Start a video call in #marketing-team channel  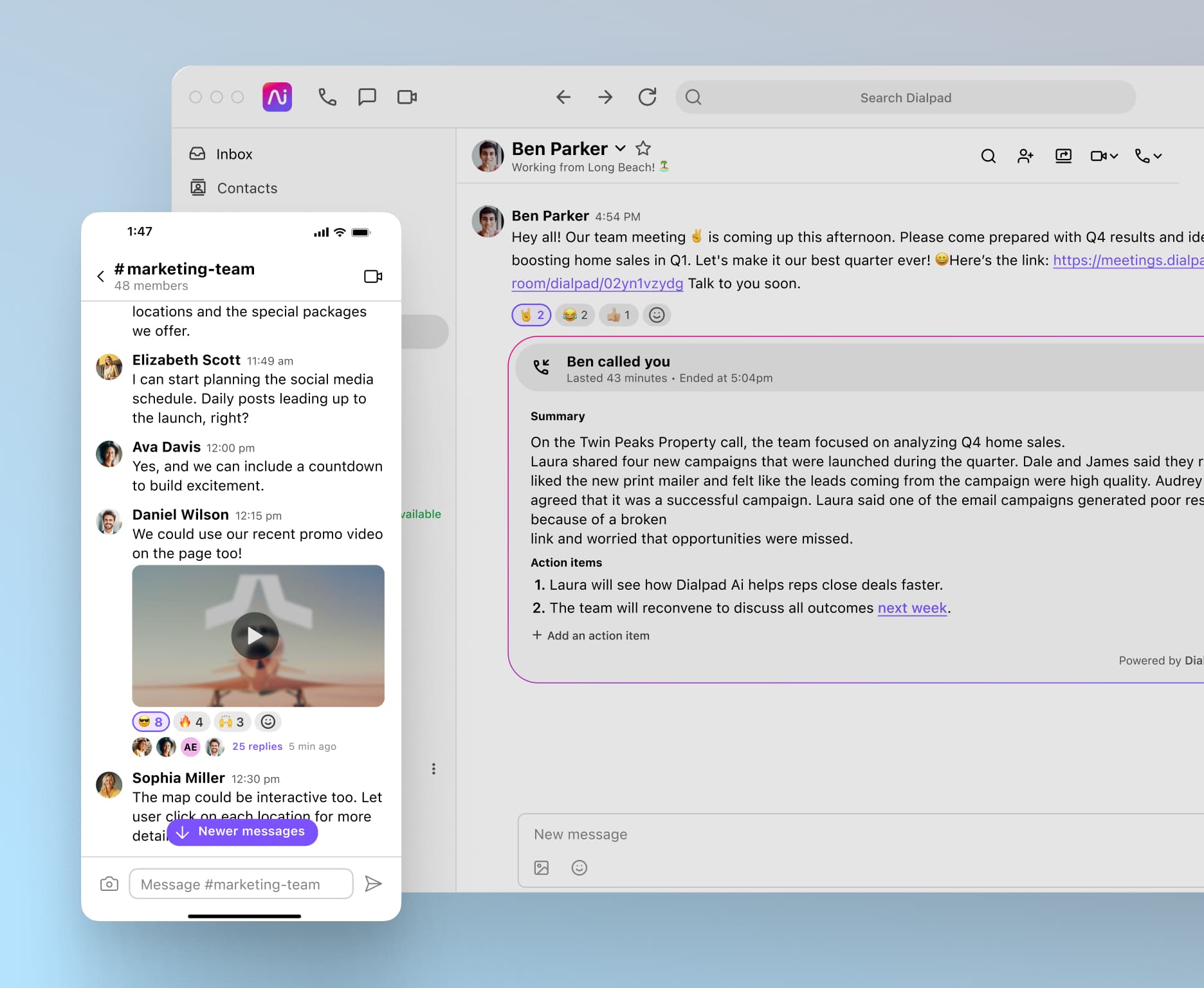pyautogui.click(x=373, y=276)
